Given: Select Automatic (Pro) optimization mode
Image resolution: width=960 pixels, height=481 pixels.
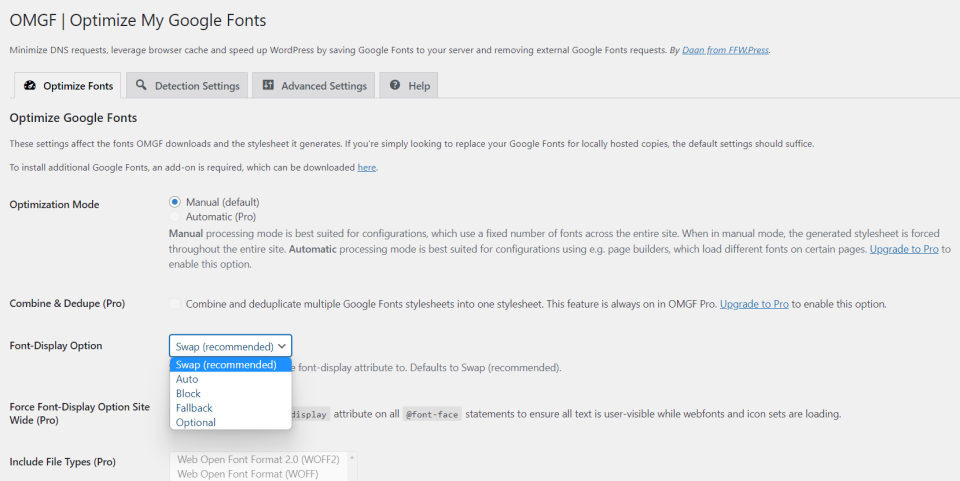Looking at the screenshot, I should [175, 217].
